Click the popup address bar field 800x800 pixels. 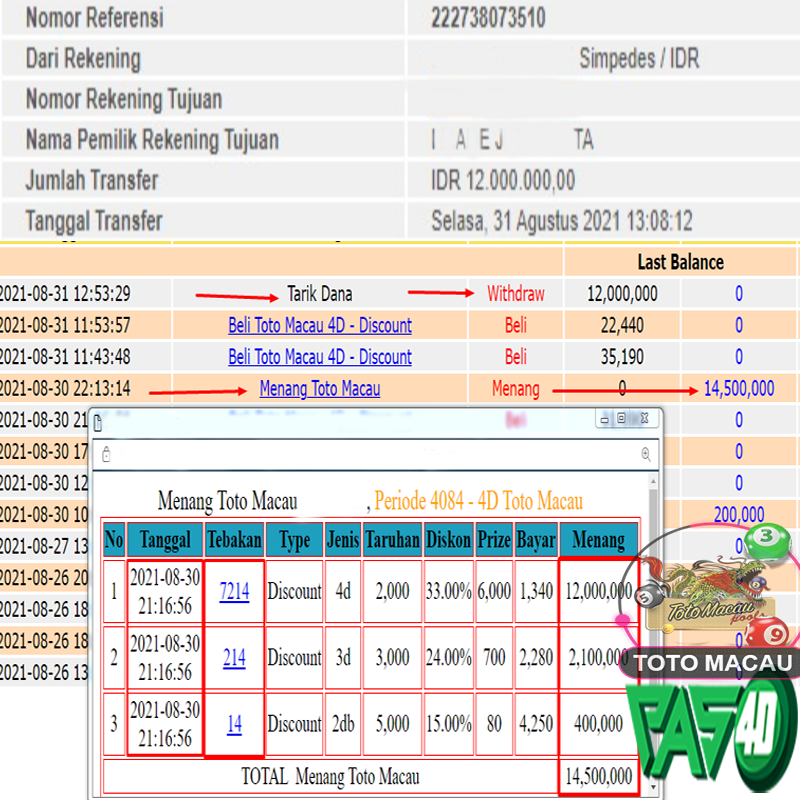click(376, 454)
